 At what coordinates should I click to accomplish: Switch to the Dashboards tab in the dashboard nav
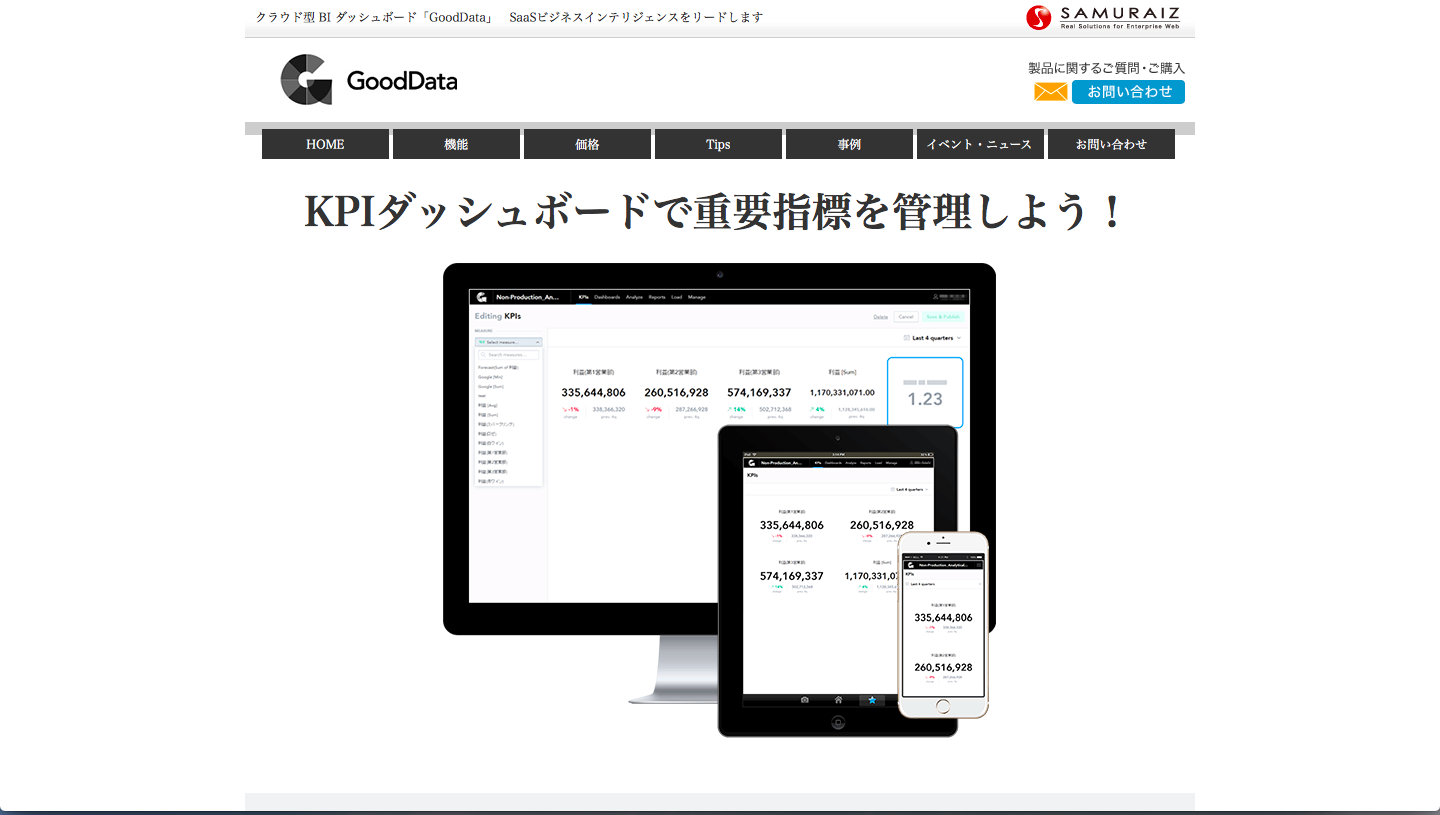(607, 297)
